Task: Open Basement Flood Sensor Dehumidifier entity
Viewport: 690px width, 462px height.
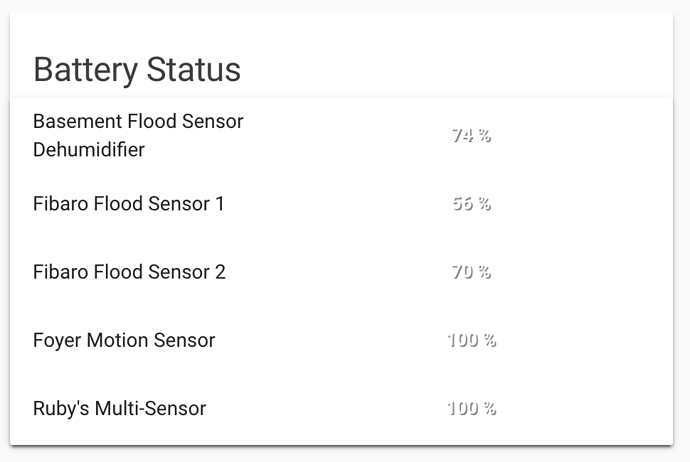Action: point(138,136)
